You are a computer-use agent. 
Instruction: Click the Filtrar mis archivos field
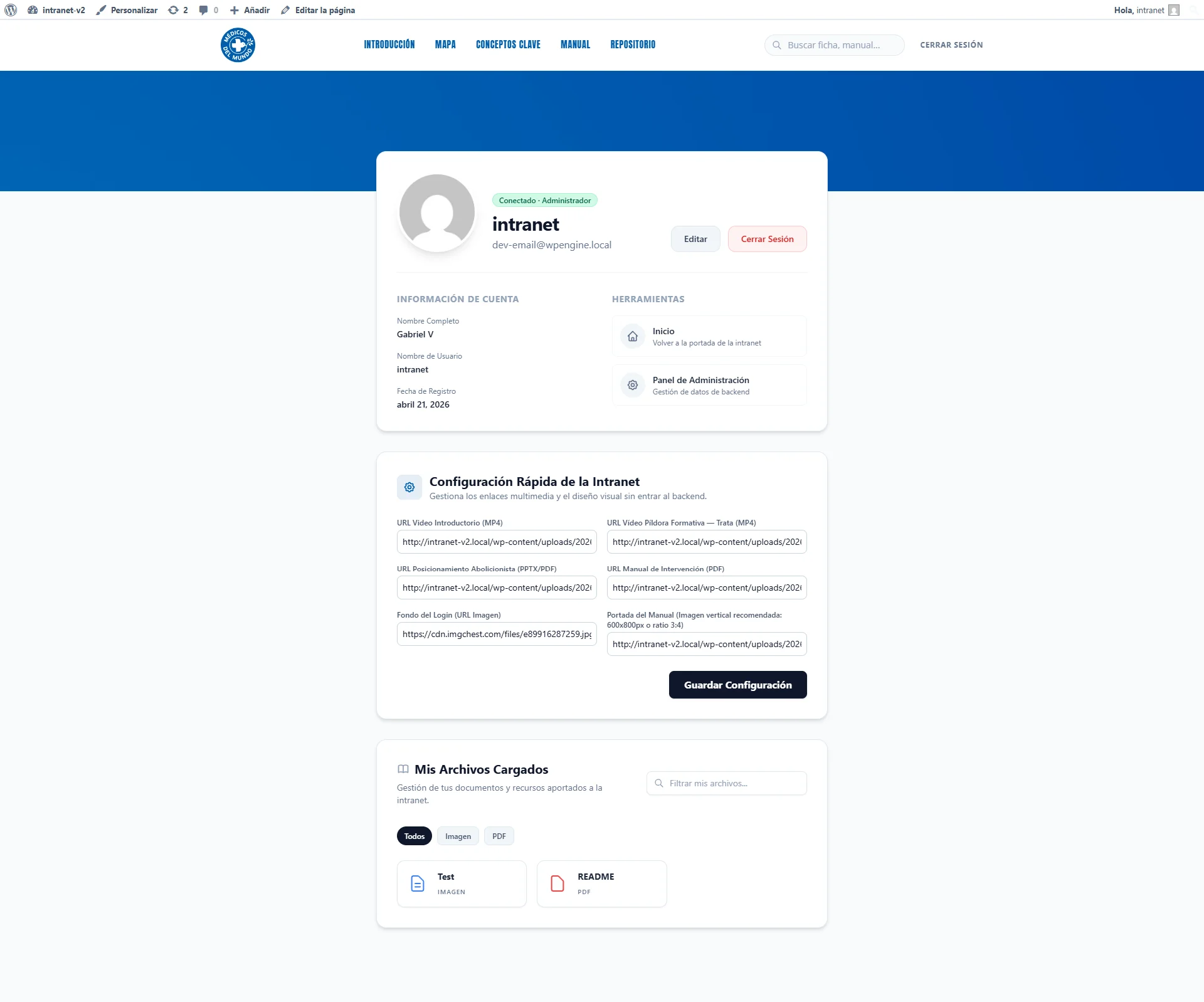coord(727,783)
